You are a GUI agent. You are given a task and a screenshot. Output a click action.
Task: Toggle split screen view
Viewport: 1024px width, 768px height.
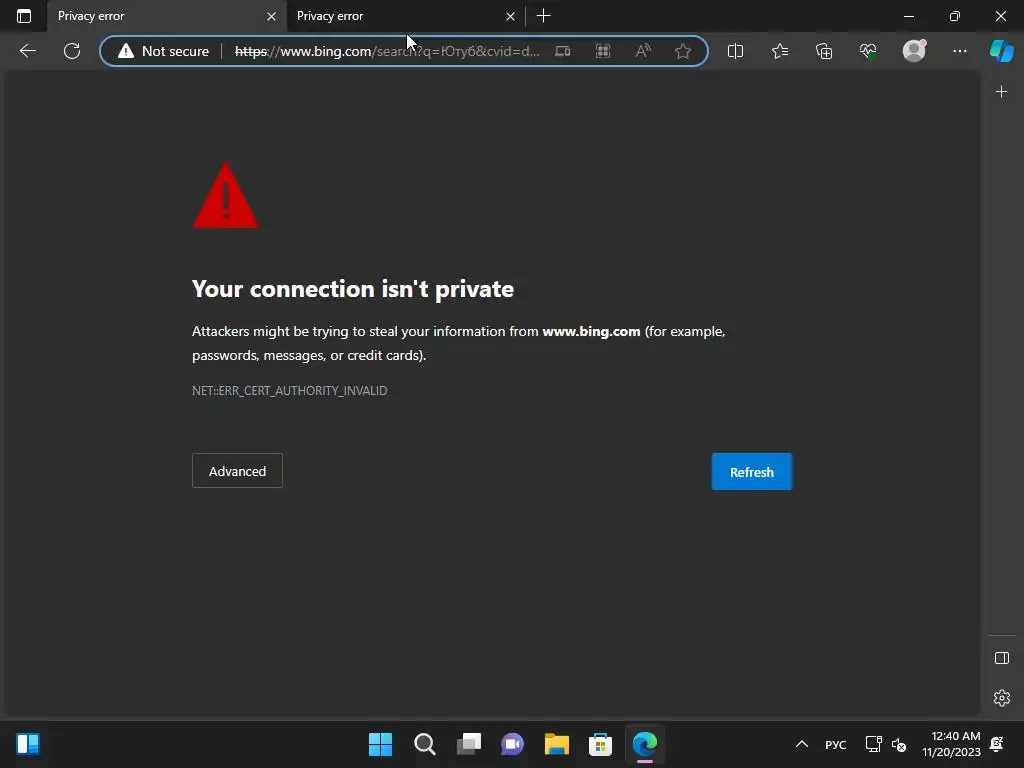(735, 51)
